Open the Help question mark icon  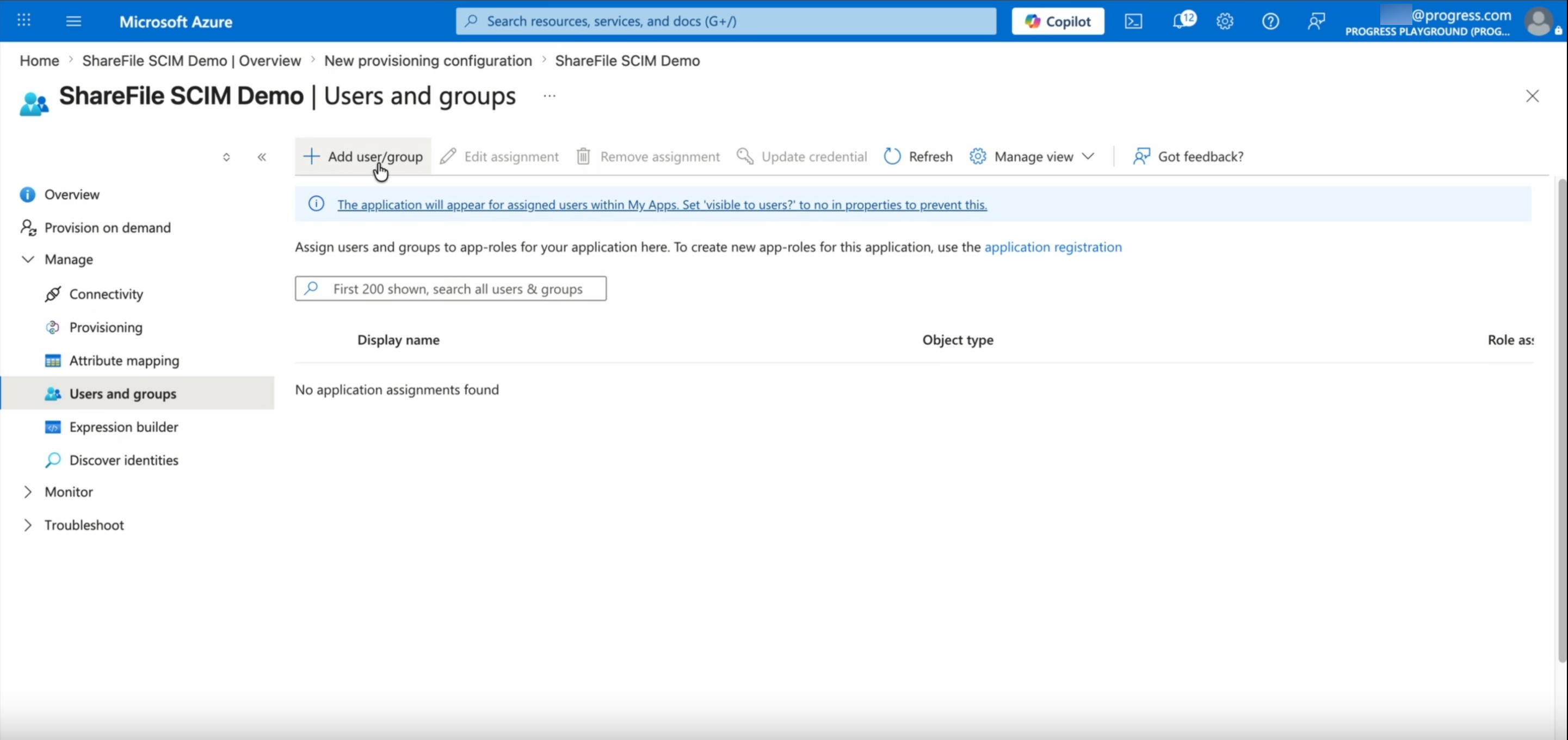[1270, 21]
